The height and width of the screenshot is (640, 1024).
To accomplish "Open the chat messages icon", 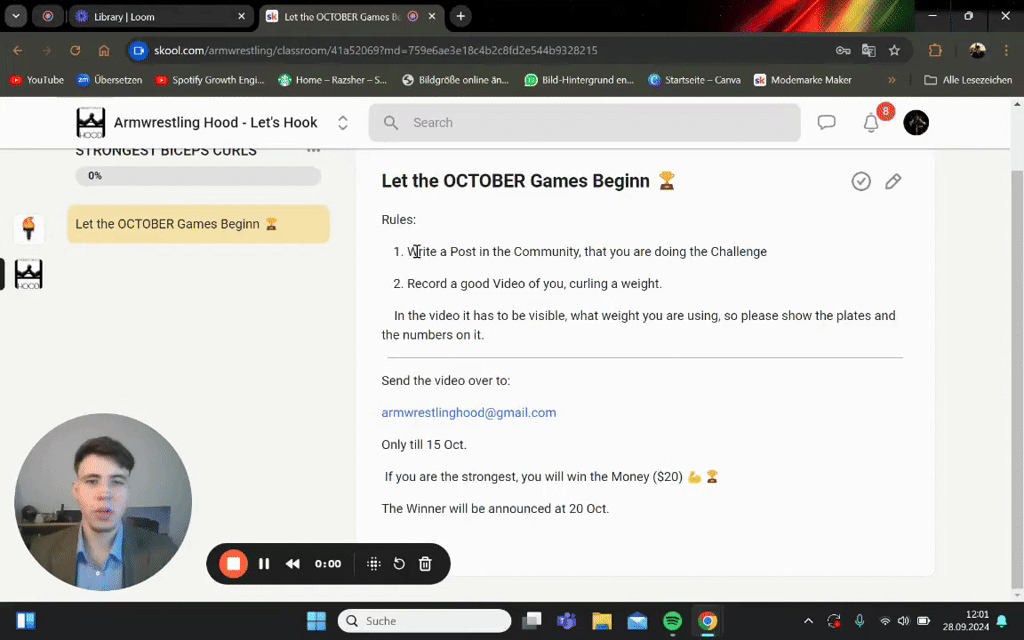I will tap(827, 122).
